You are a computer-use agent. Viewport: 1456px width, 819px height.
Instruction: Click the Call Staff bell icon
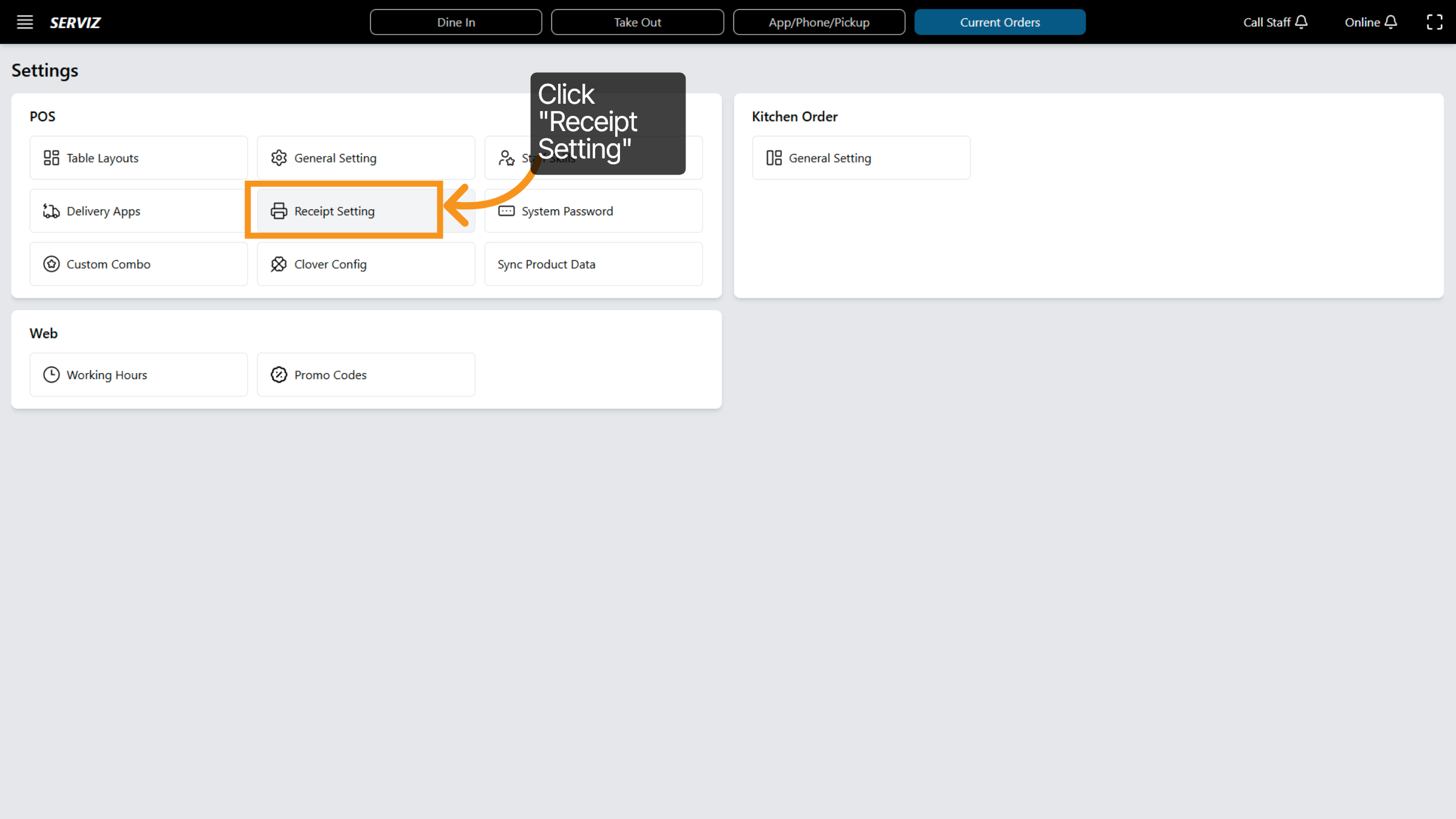click(1302, 22)
